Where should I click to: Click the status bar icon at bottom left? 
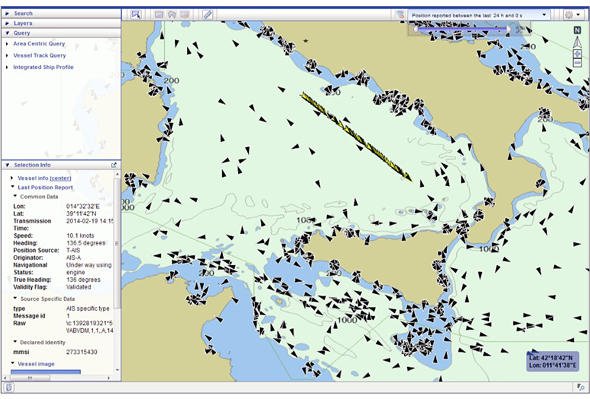pyautogui.click(x=9, y=387)
